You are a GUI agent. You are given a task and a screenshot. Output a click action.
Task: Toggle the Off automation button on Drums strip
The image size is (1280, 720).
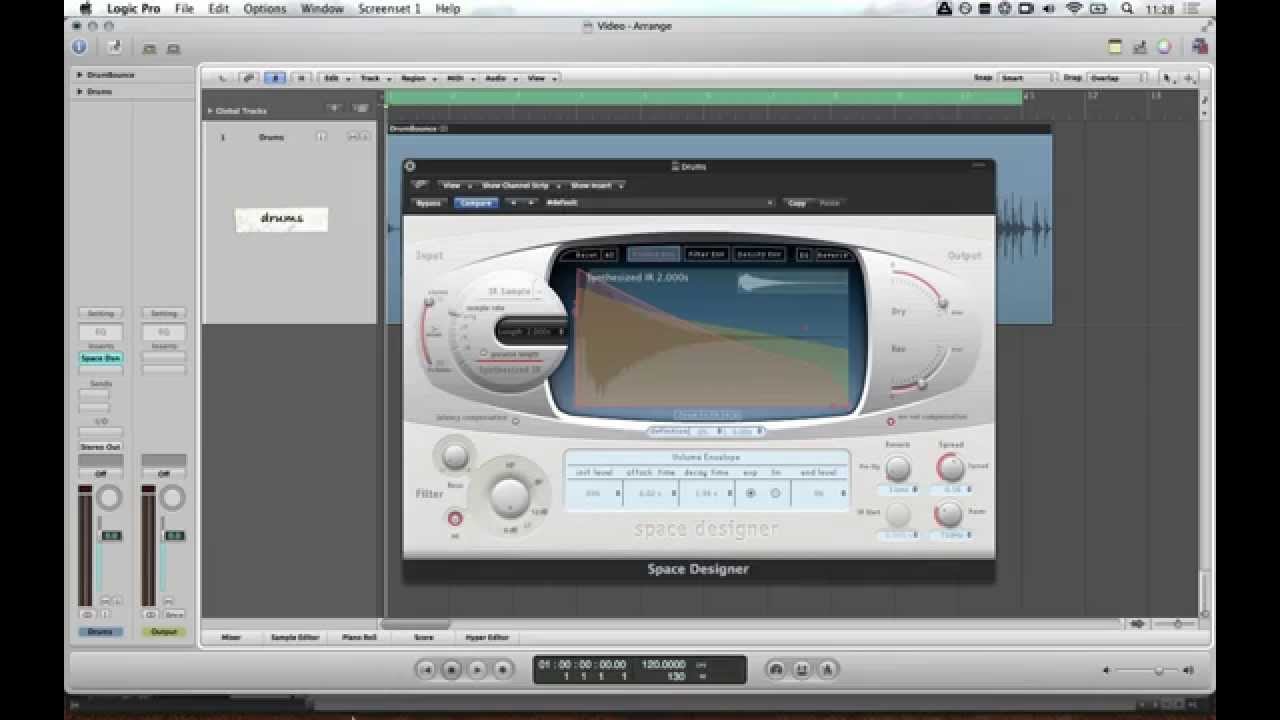click(x=101, y=474)
